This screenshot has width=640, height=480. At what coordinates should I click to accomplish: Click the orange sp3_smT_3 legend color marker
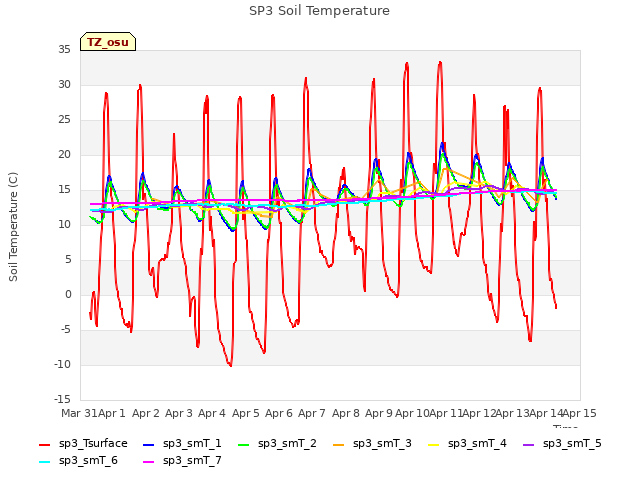339,444
